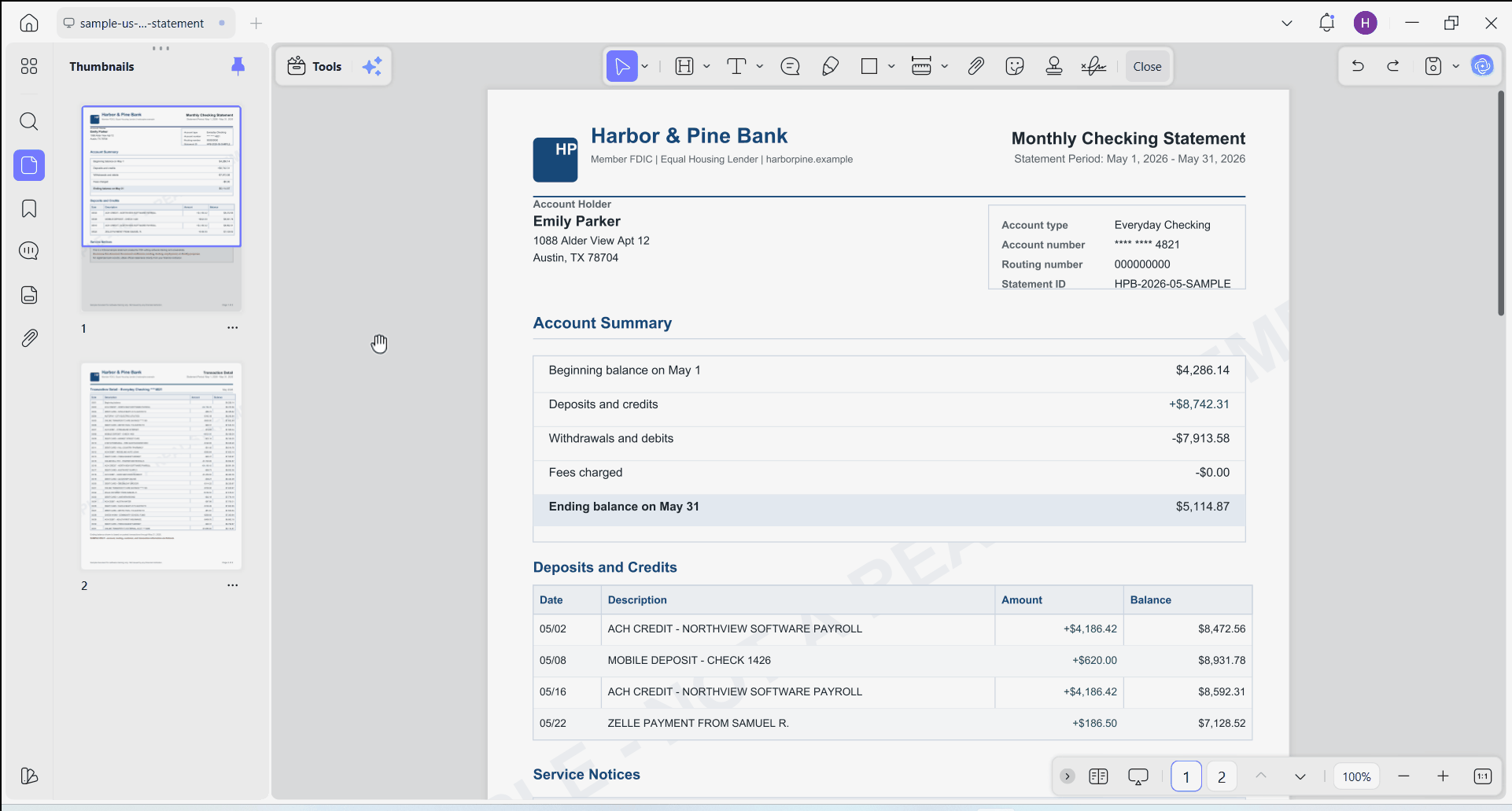Click the ZELLE PAYMENT FROM SAMUEL R. row
This screenshot has height=811, width=1512.
pos(892,724)
